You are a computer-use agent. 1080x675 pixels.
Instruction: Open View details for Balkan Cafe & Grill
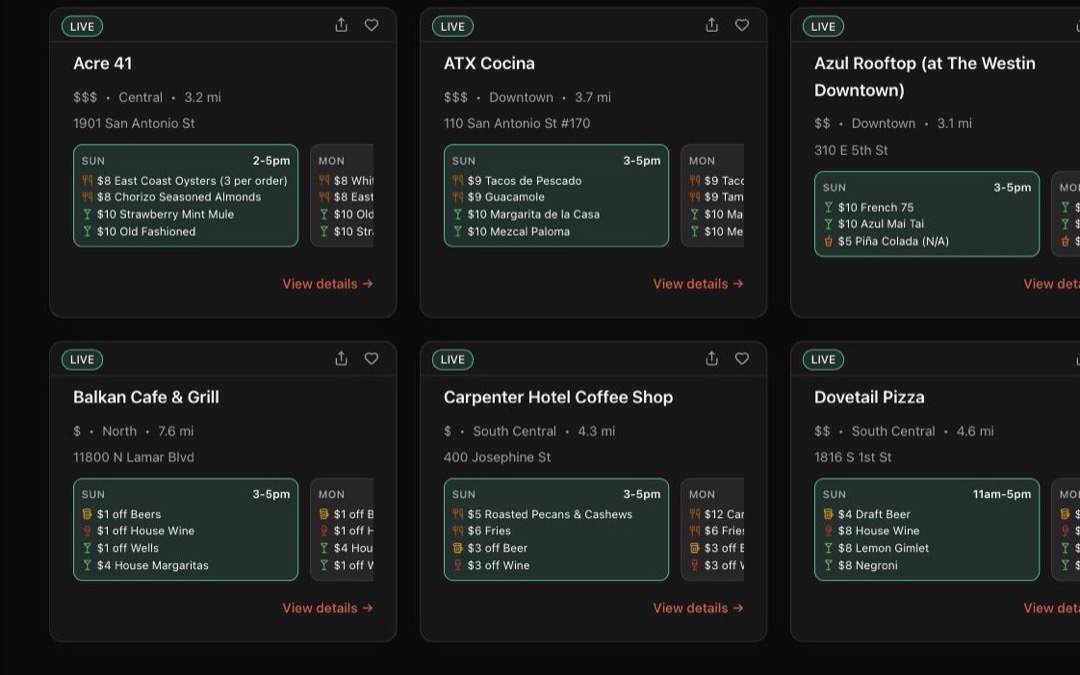click(328, 608)
